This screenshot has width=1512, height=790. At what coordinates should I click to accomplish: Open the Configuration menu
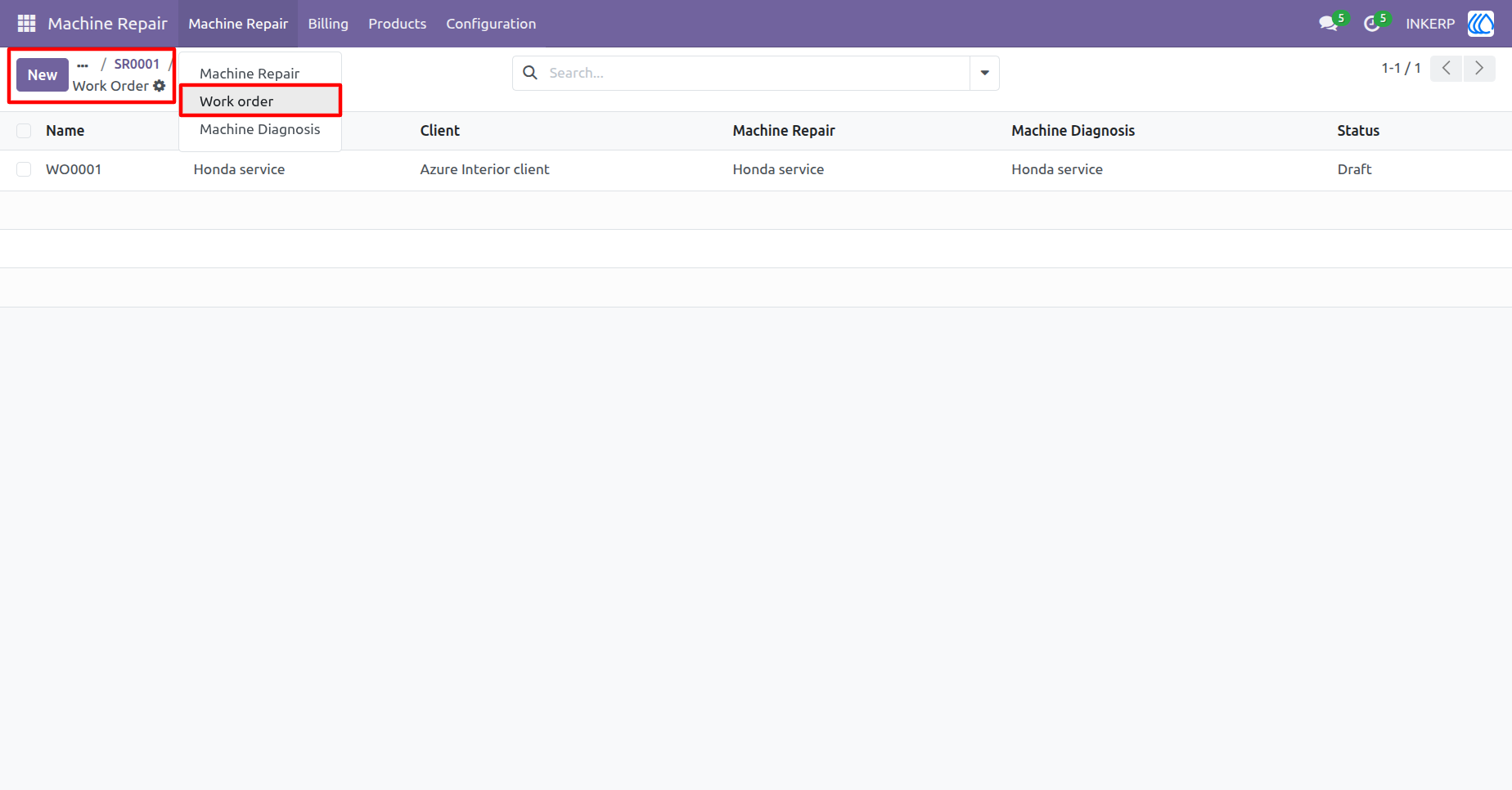491,24
